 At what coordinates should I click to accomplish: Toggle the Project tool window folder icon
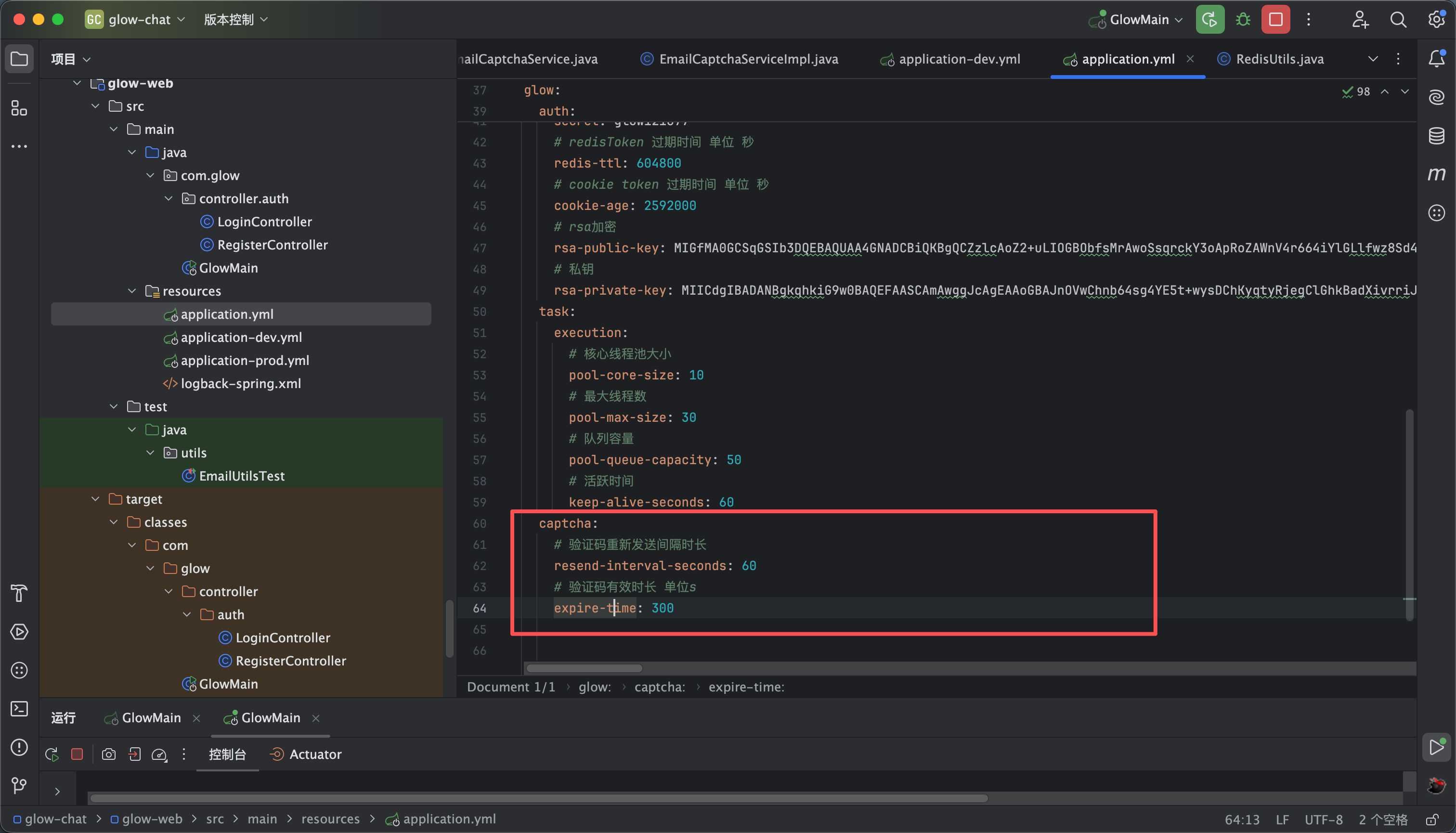[19, 59]
